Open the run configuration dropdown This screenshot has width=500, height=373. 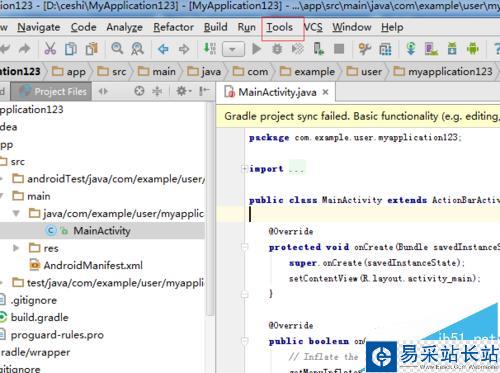point(233,50)
